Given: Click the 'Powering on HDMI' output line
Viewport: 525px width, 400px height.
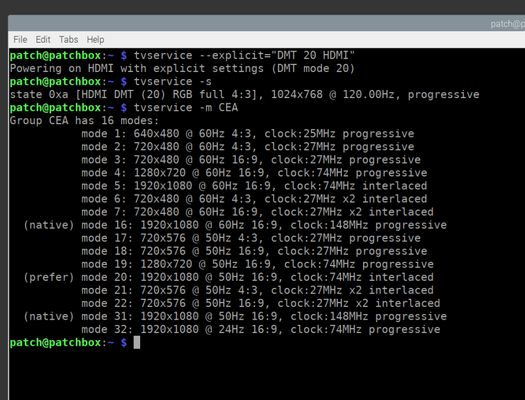Looking at the screenshot, I should click(x=182, y=68).
